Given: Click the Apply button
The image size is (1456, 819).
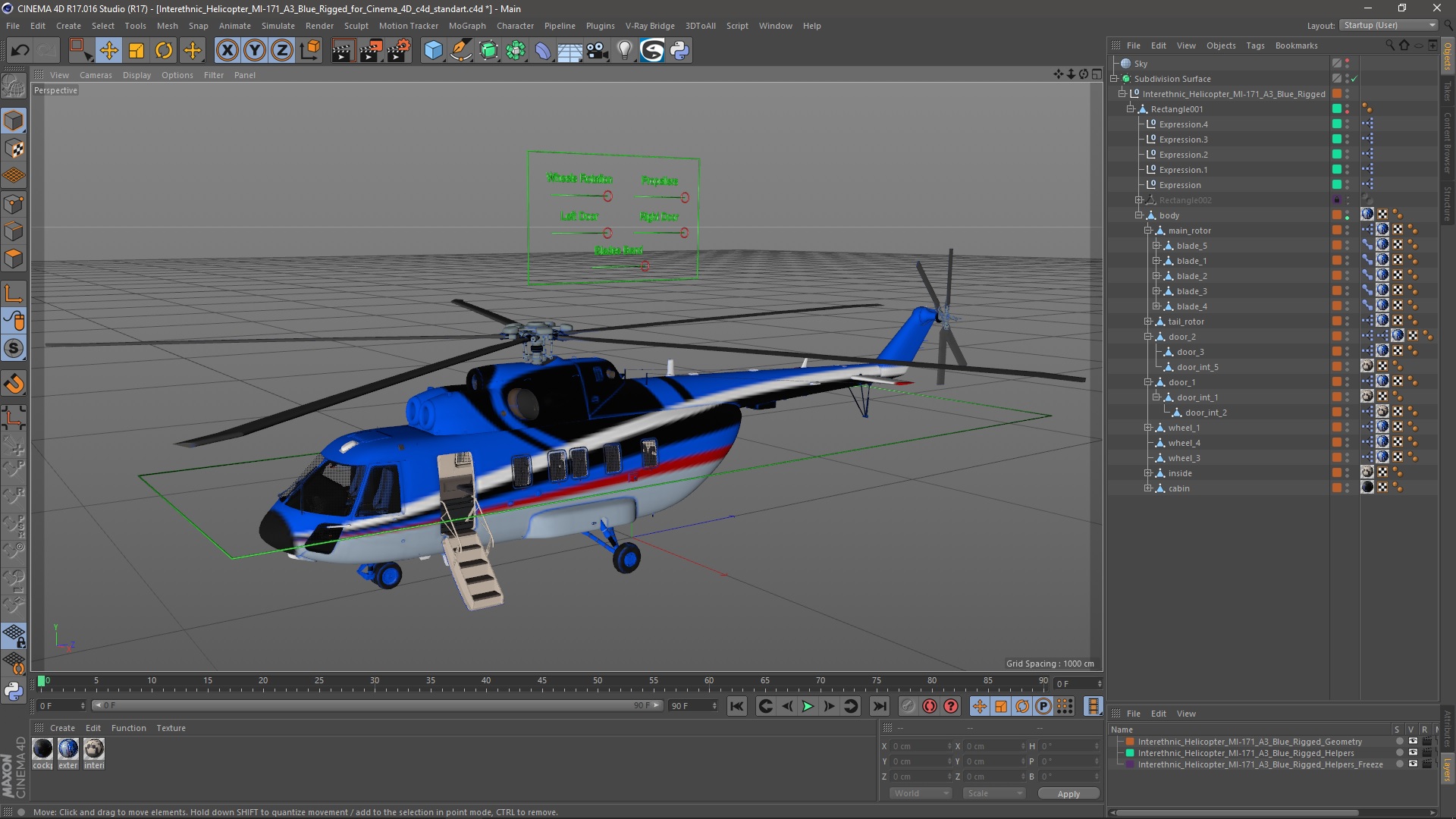Looking at the screenshot, I should tap(1068, 794).
